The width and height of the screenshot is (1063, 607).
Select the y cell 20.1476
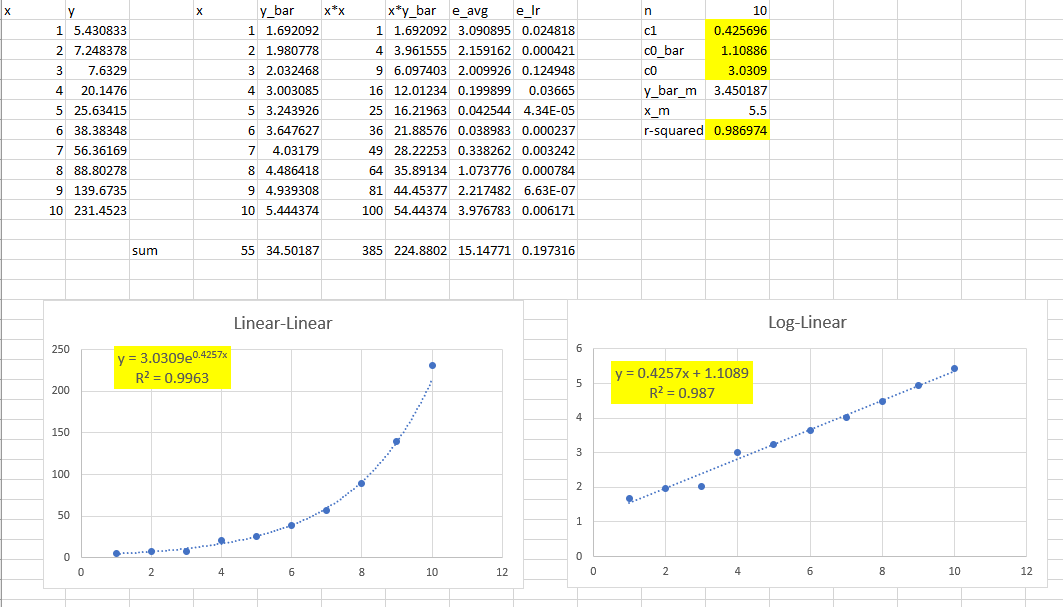[x=98, y=90]
